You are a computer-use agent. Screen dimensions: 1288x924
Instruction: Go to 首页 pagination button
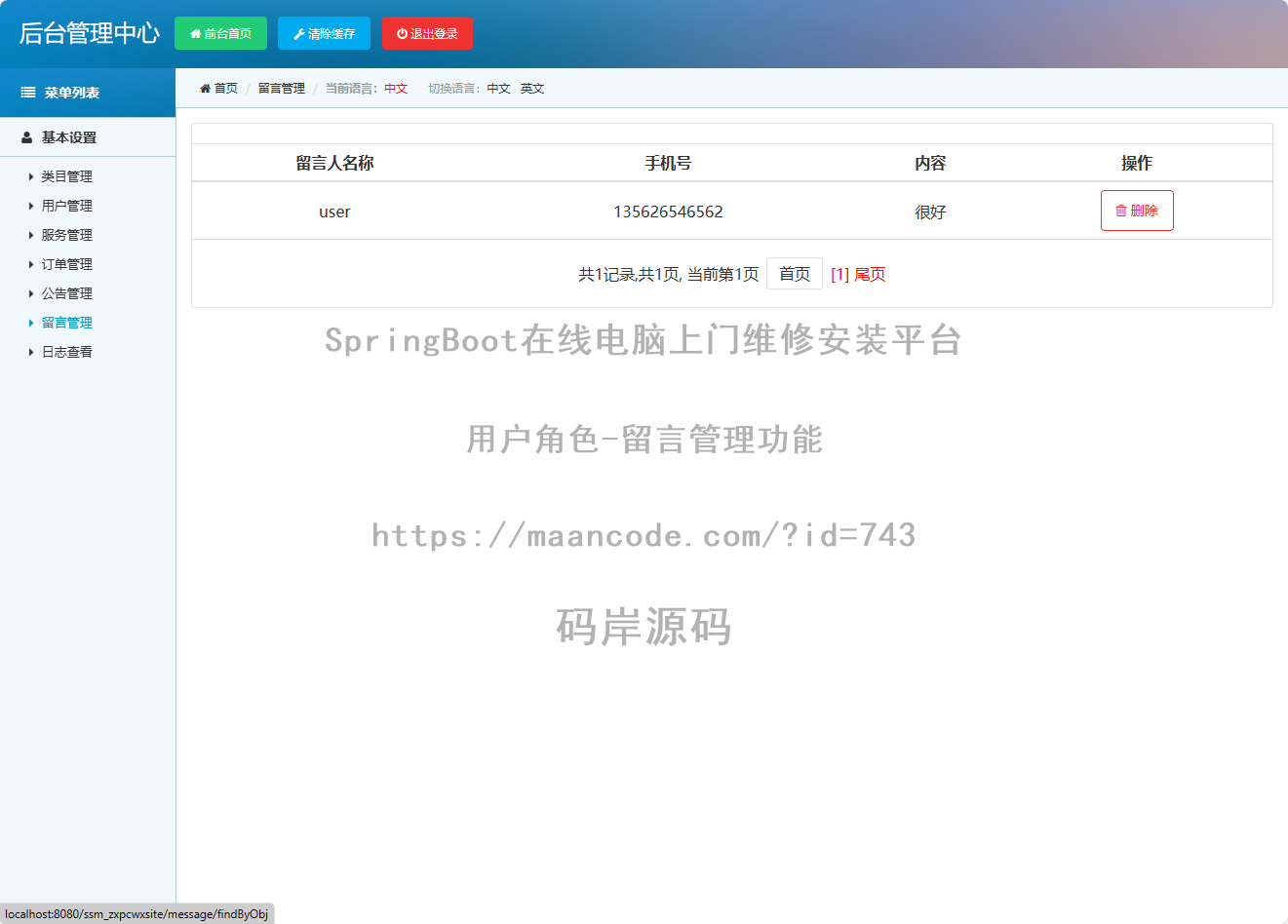(x=795, y=274)
